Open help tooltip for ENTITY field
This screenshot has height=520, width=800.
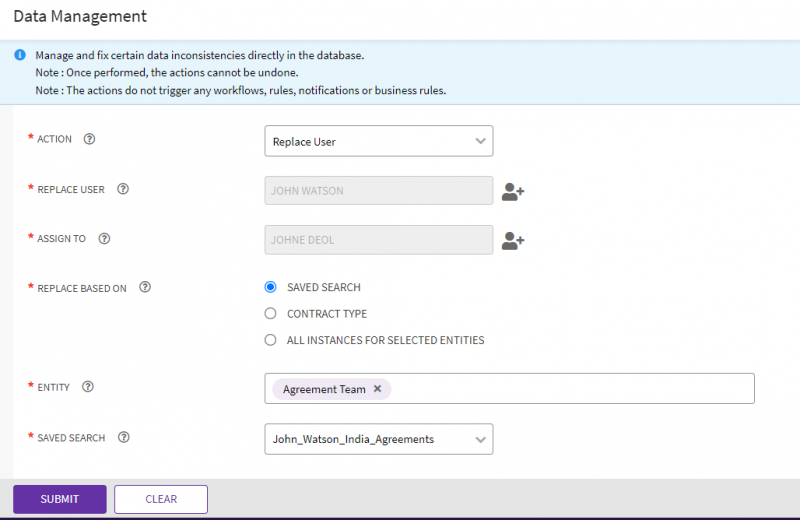(88, 386)
